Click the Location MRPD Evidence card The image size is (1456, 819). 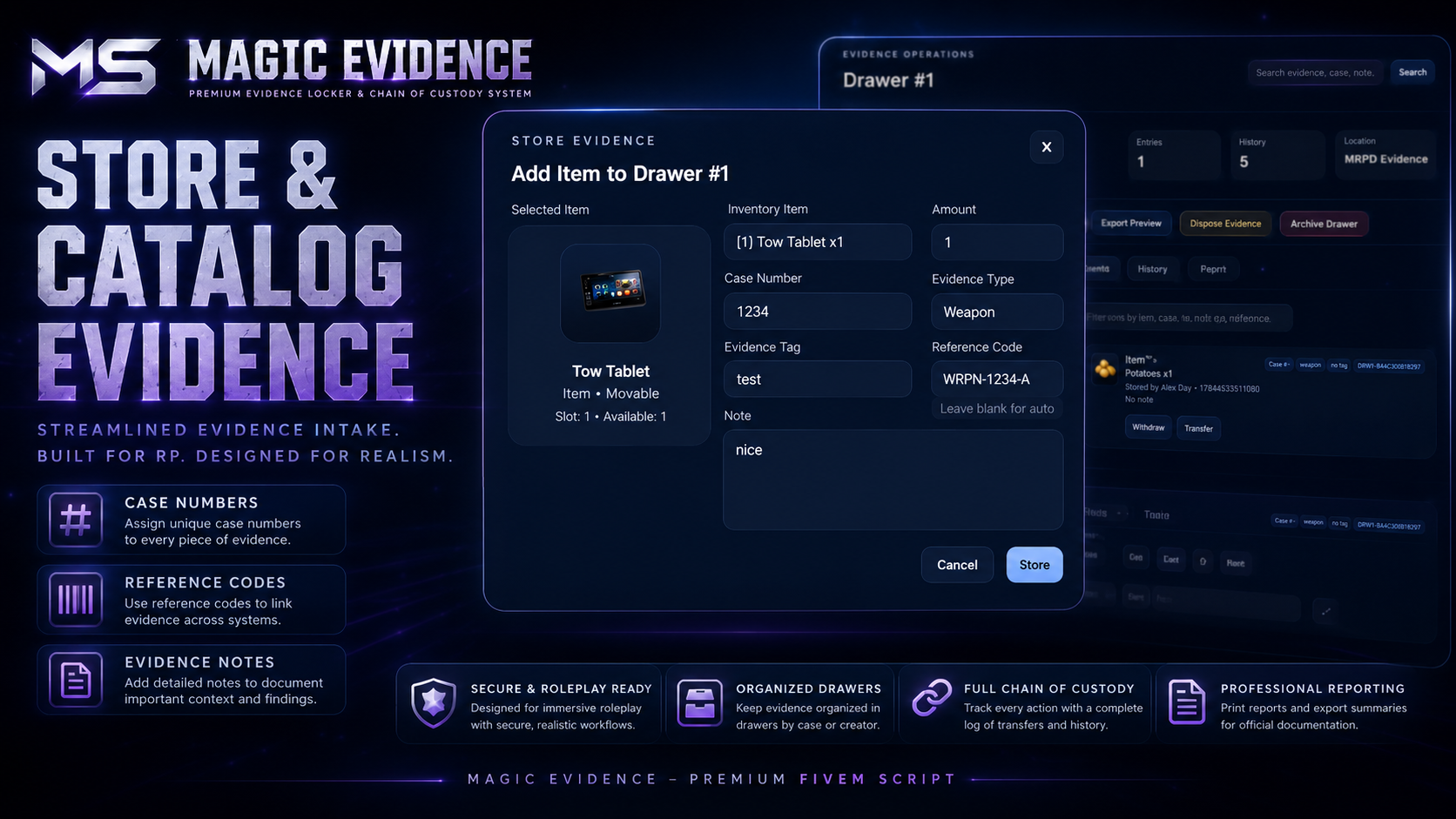[x=1385, y=154]
